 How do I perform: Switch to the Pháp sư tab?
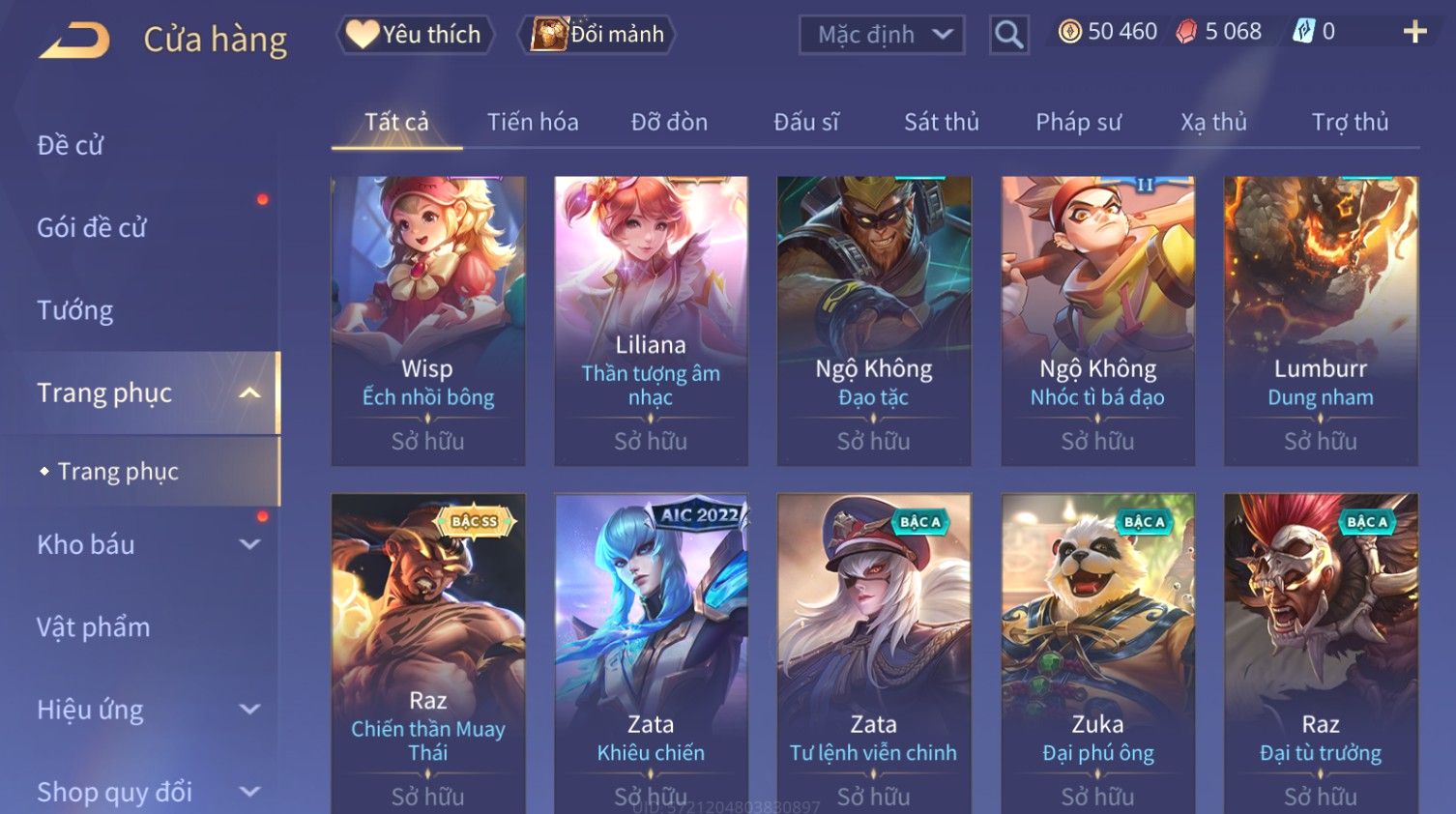[1079, 122]
